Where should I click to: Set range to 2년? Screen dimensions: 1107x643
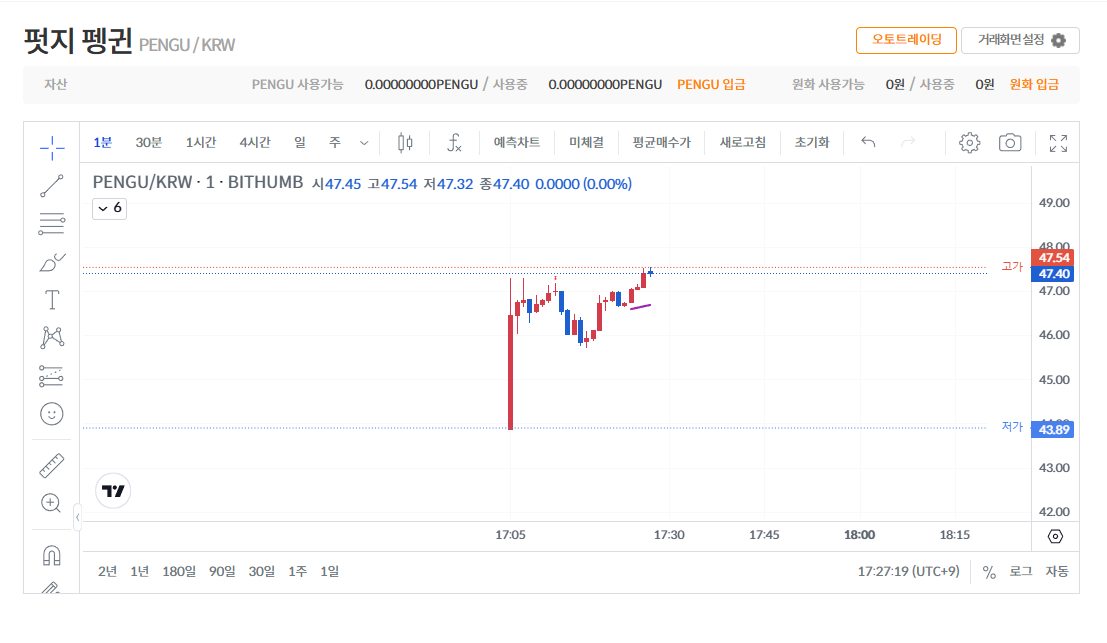[x=107, y=572]
